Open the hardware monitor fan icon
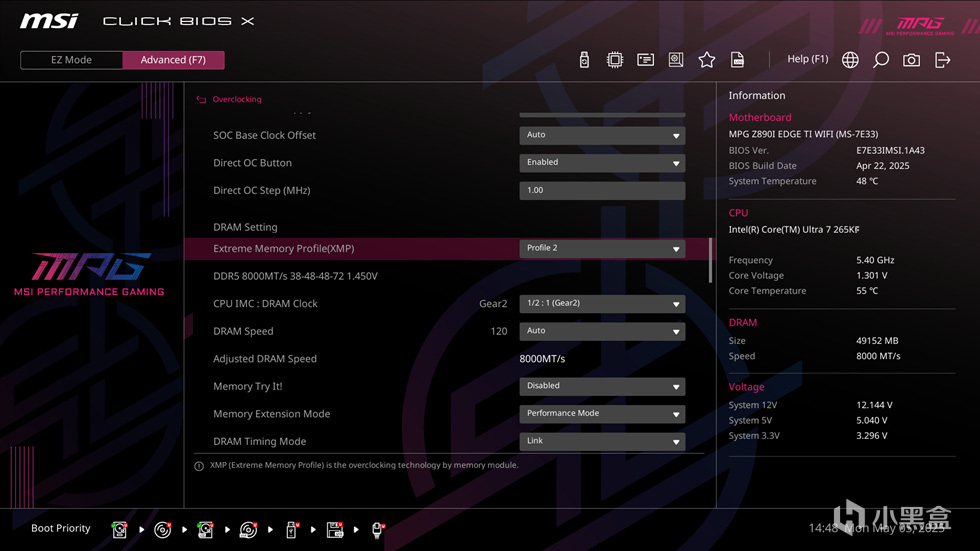 tap(676, 60)
